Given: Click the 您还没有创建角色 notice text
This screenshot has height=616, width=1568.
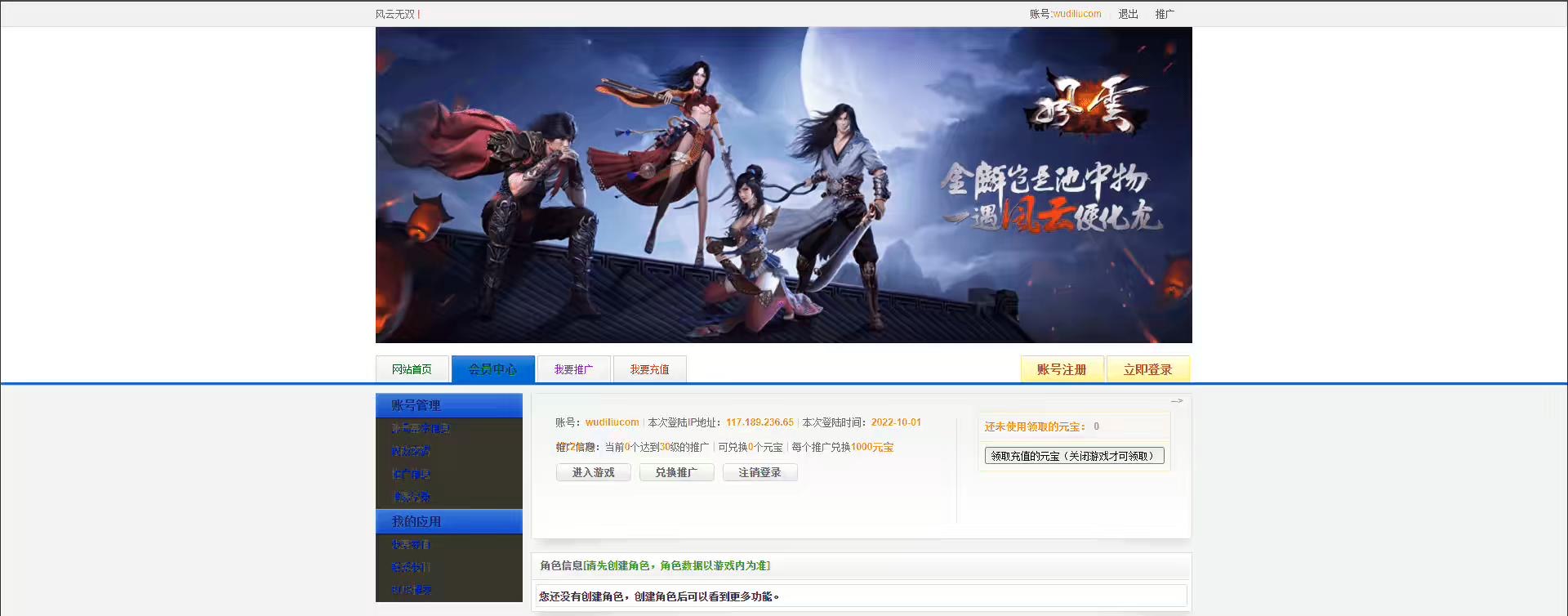Looking at the screenshot, I should click(659, 596).
